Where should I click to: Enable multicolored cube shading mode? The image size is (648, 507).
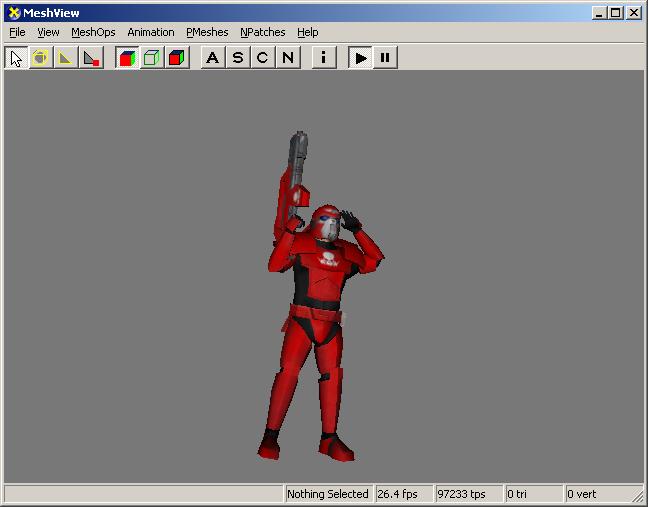coord(127,57)
